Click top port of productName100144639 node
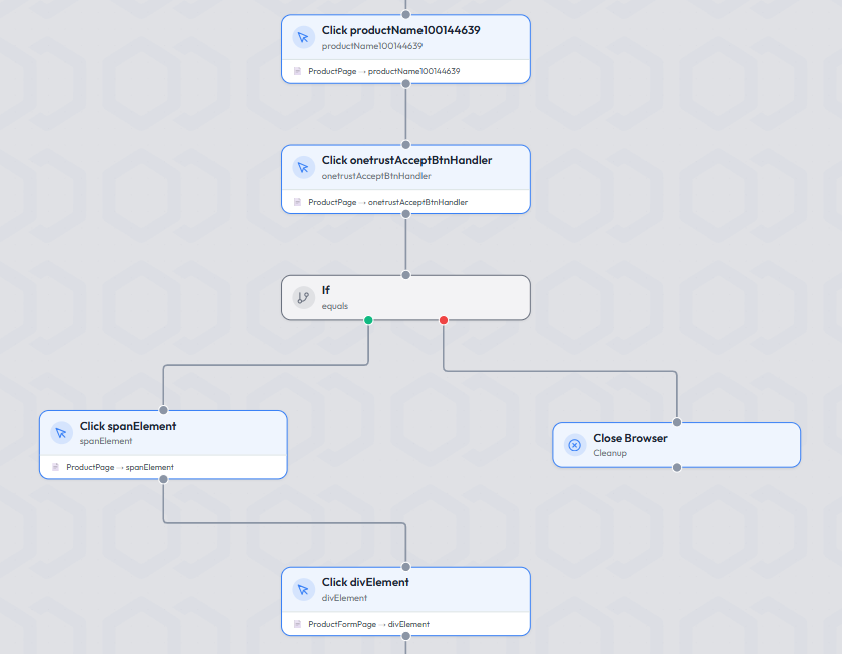 pyautogui.click(x=405, y=14)
